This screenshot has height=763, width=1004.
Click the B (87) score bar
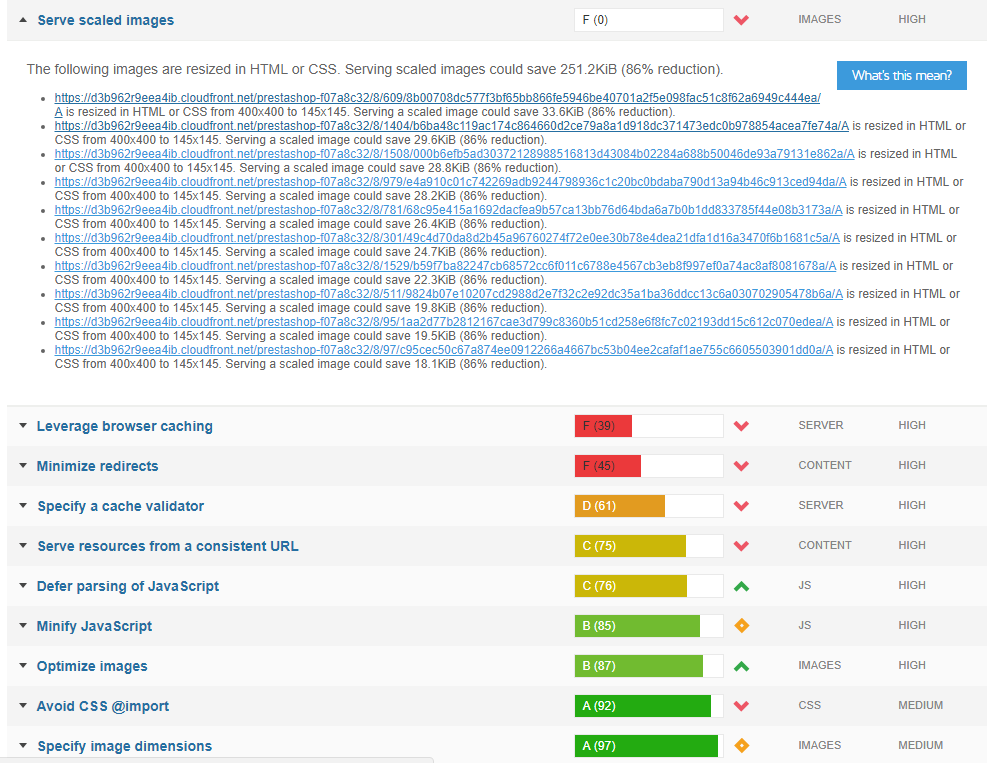click(x=649, y=666)
